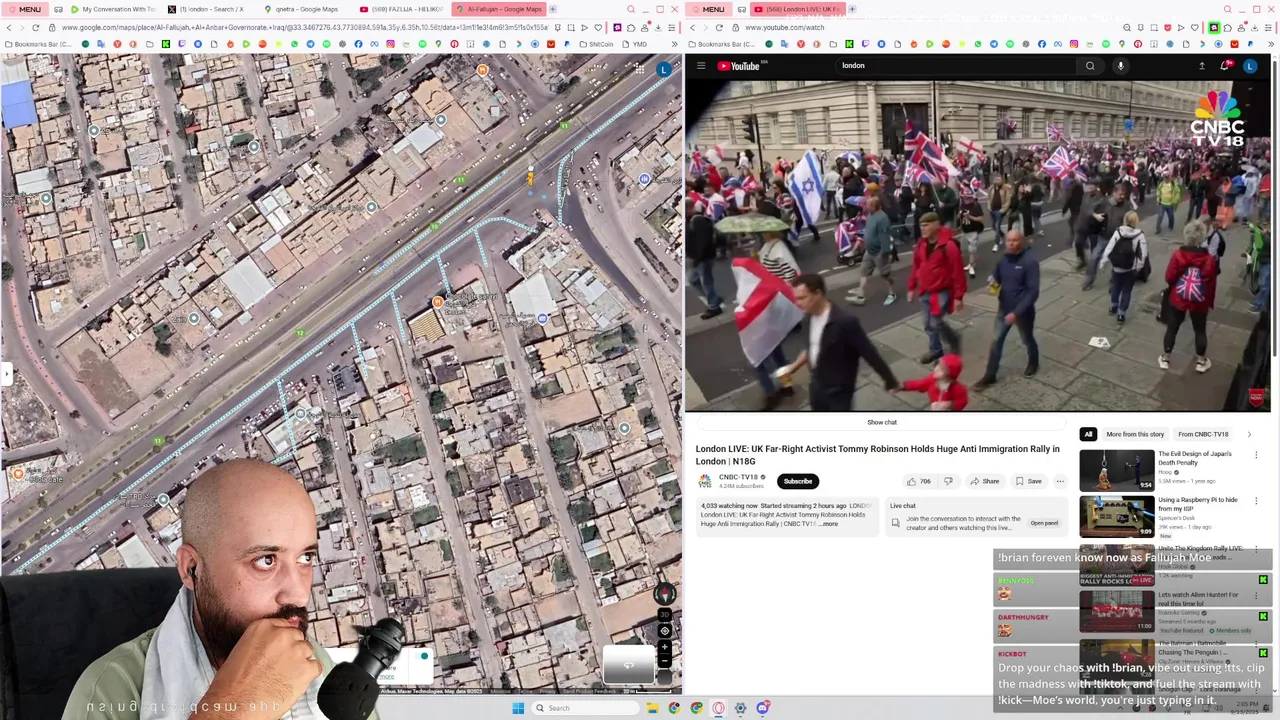1280x720 pixels.
Task: Click the YouTube logo home link
Action: [738, 66]
